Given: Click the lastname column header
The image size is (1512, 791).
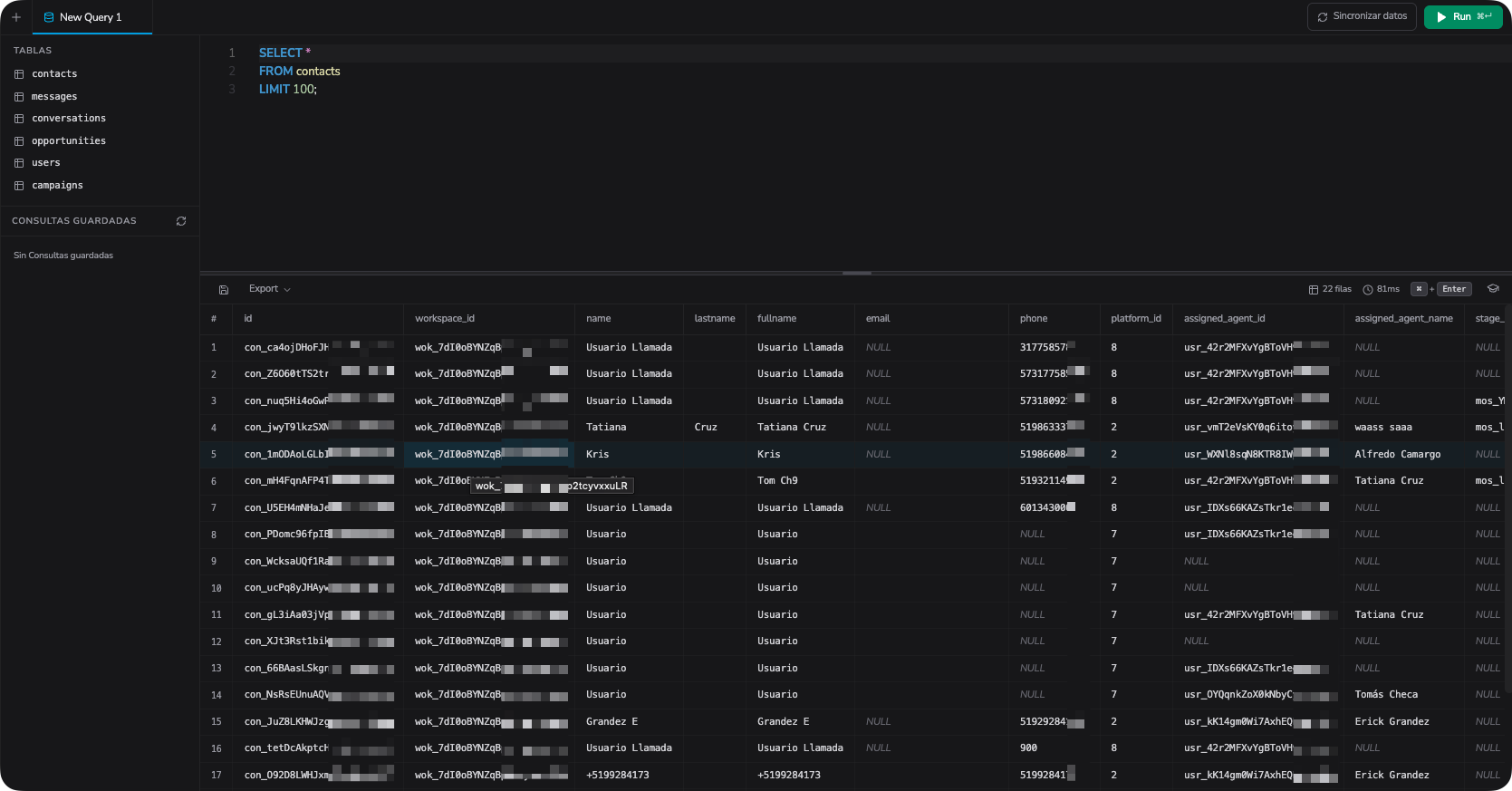Looking at the screenshot, I should 715,319.
